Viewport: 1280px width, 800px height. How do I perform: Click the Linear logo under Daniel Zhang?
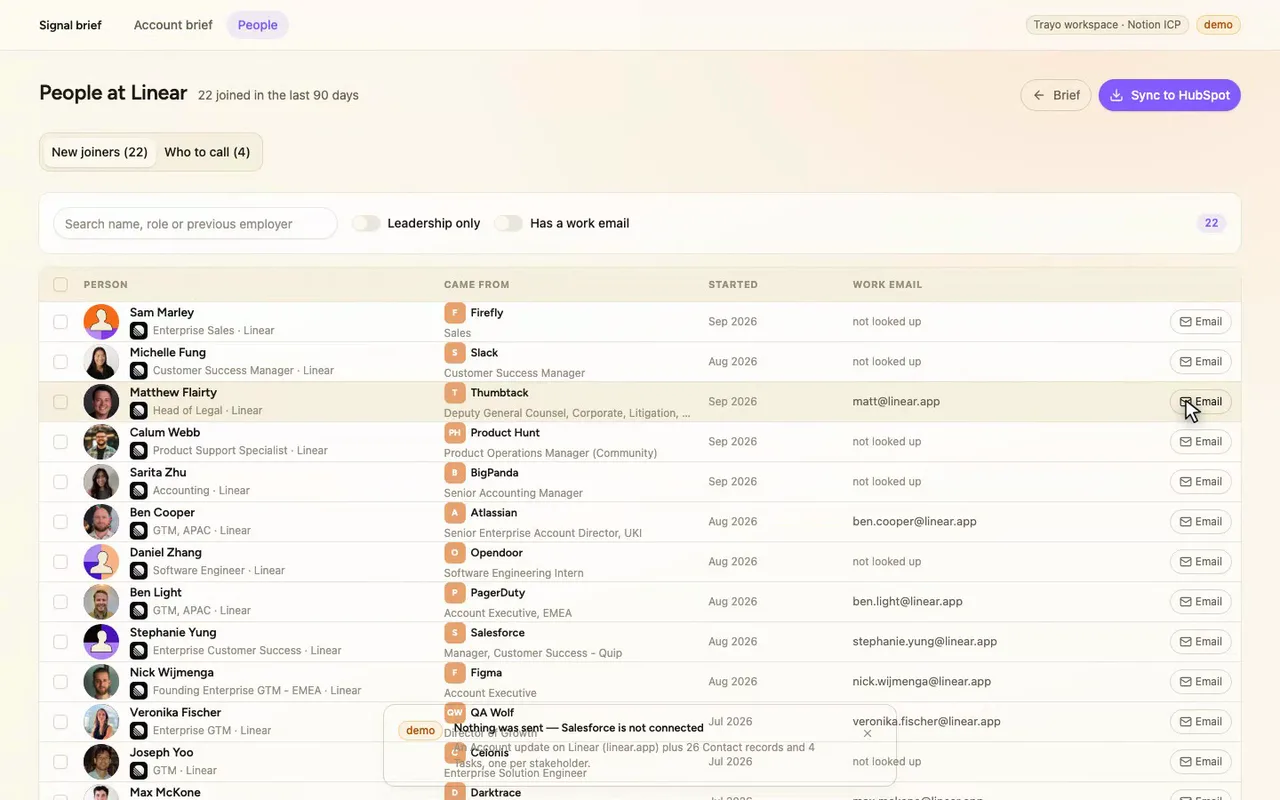(x=139, y=571)
